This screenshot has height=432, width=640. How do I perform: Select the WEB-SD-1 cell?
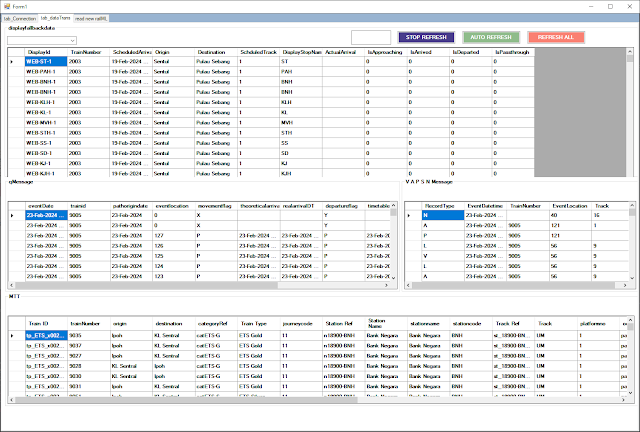point(46,153)
